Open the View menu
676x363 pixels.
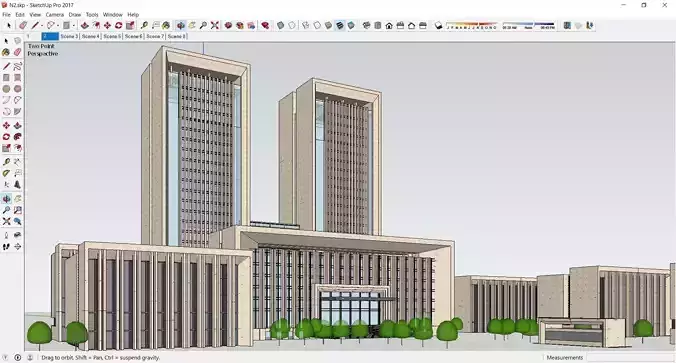(35, 15)
